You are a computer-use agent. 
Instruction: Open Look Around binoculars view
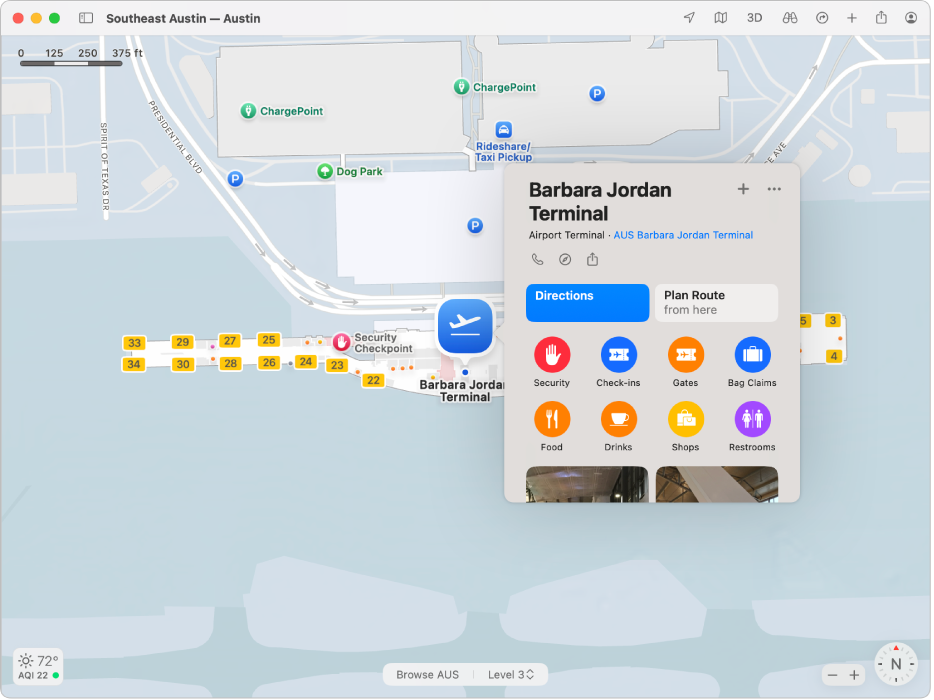click(790, 18)
